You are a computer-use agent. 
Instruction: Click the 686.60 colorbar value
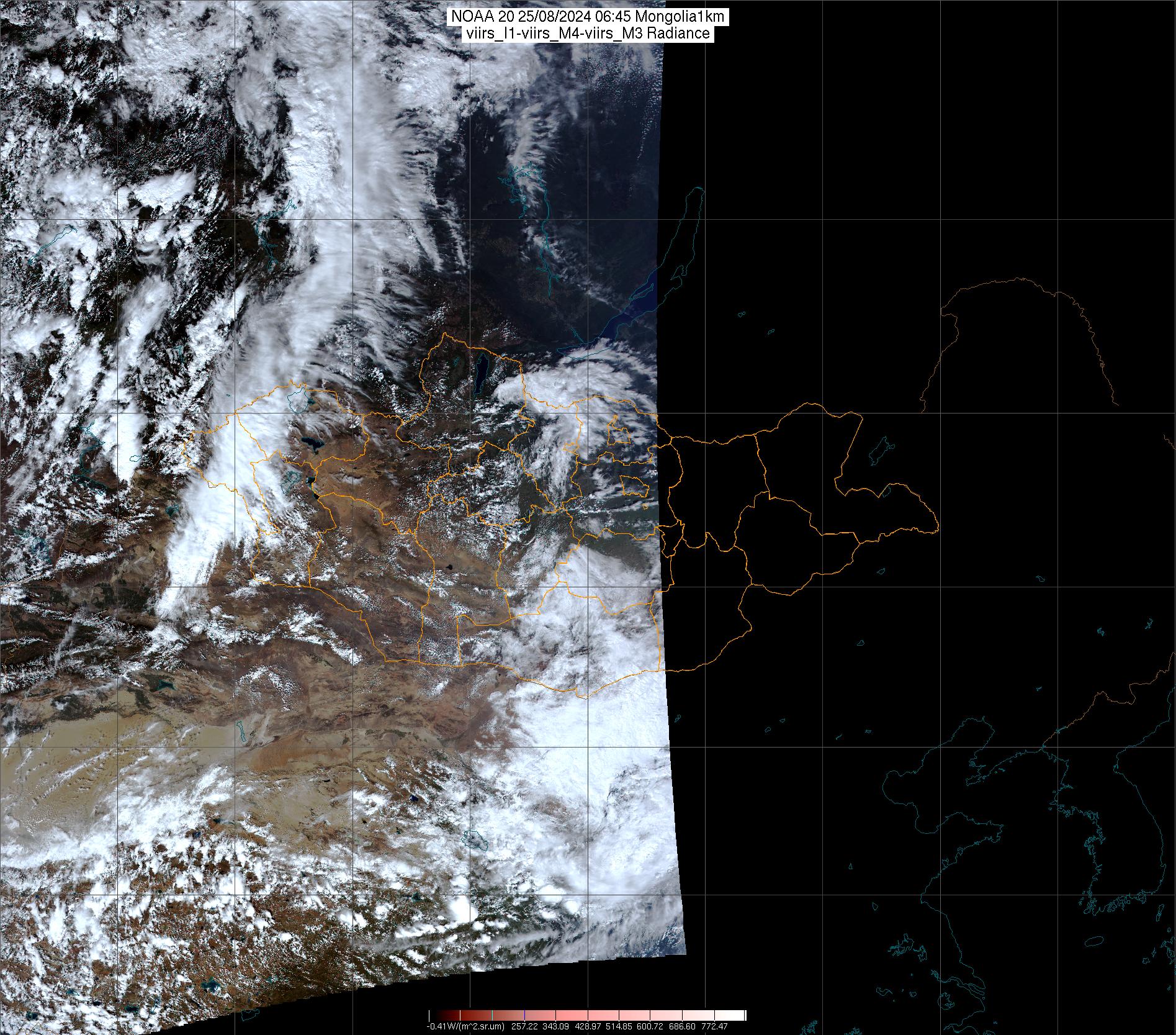682,1027
